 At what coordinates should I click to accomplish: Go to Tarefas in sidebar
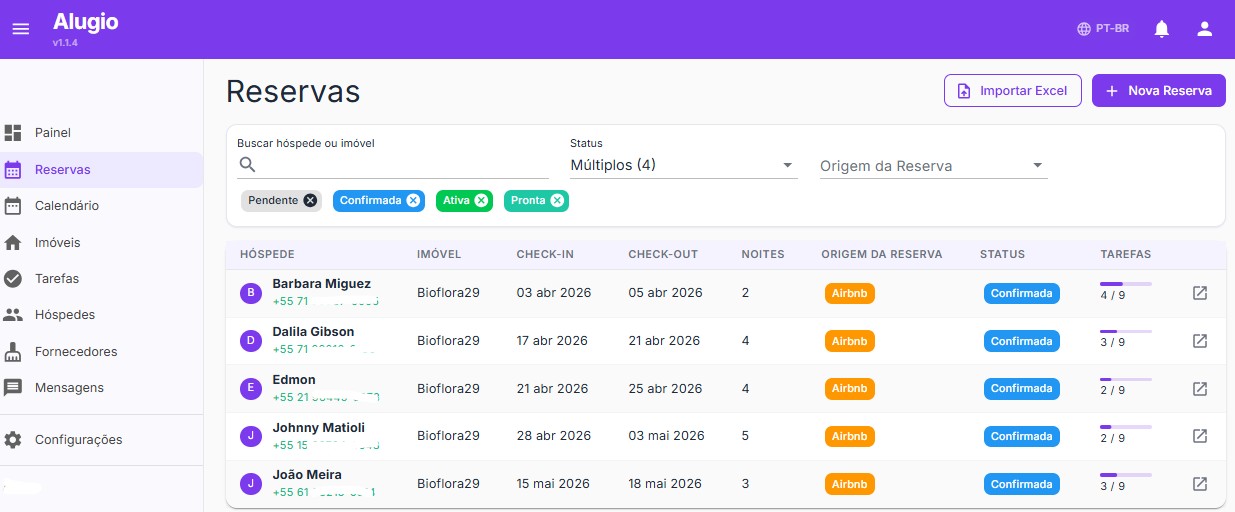tap(102, 279)
